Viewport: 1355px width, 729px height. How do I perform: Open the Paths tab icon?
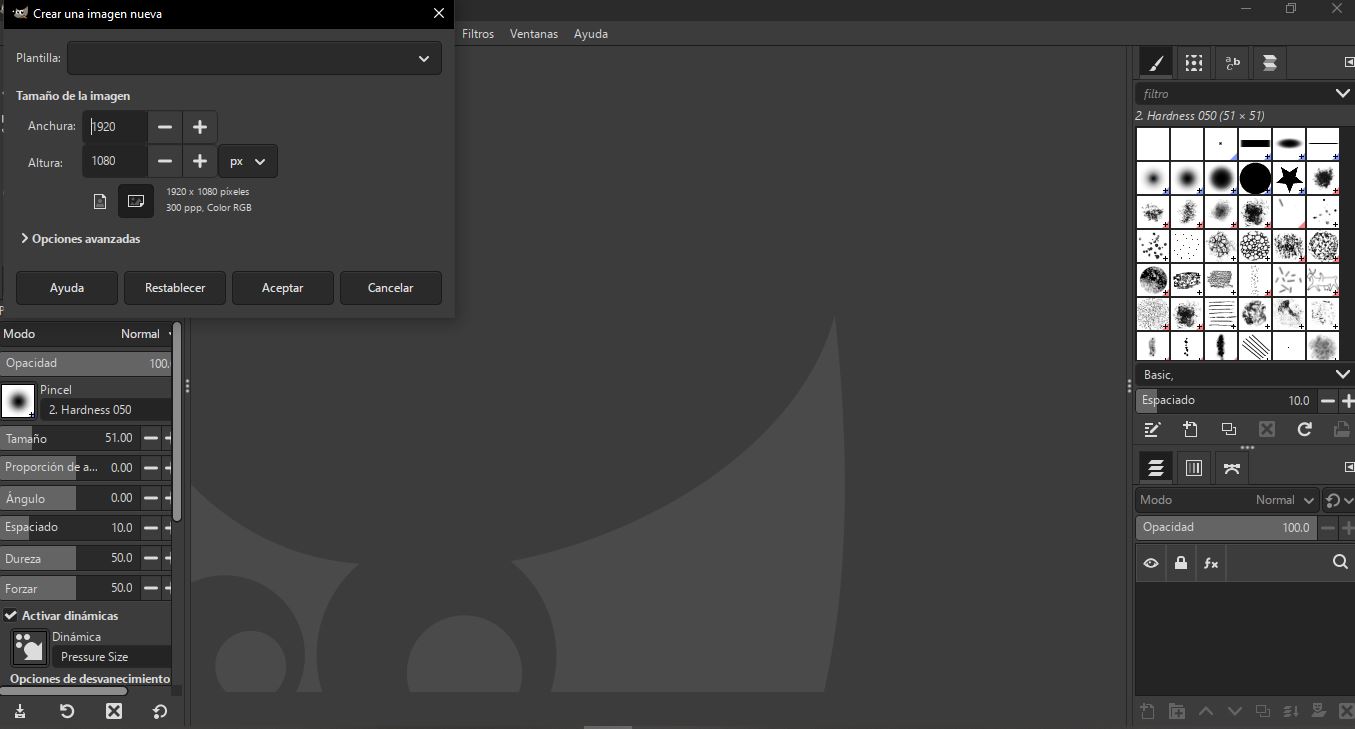point(1232,468)
